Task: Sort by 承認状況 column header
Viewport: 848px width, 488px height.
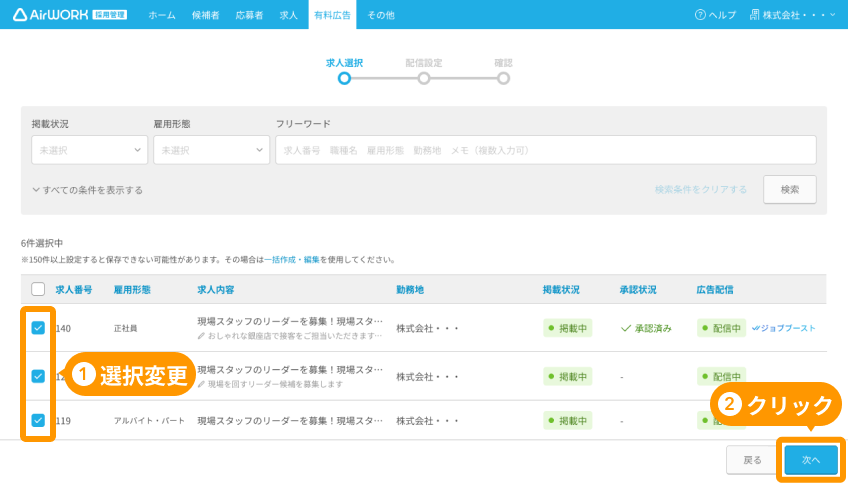Action: [x=638, y=289]
